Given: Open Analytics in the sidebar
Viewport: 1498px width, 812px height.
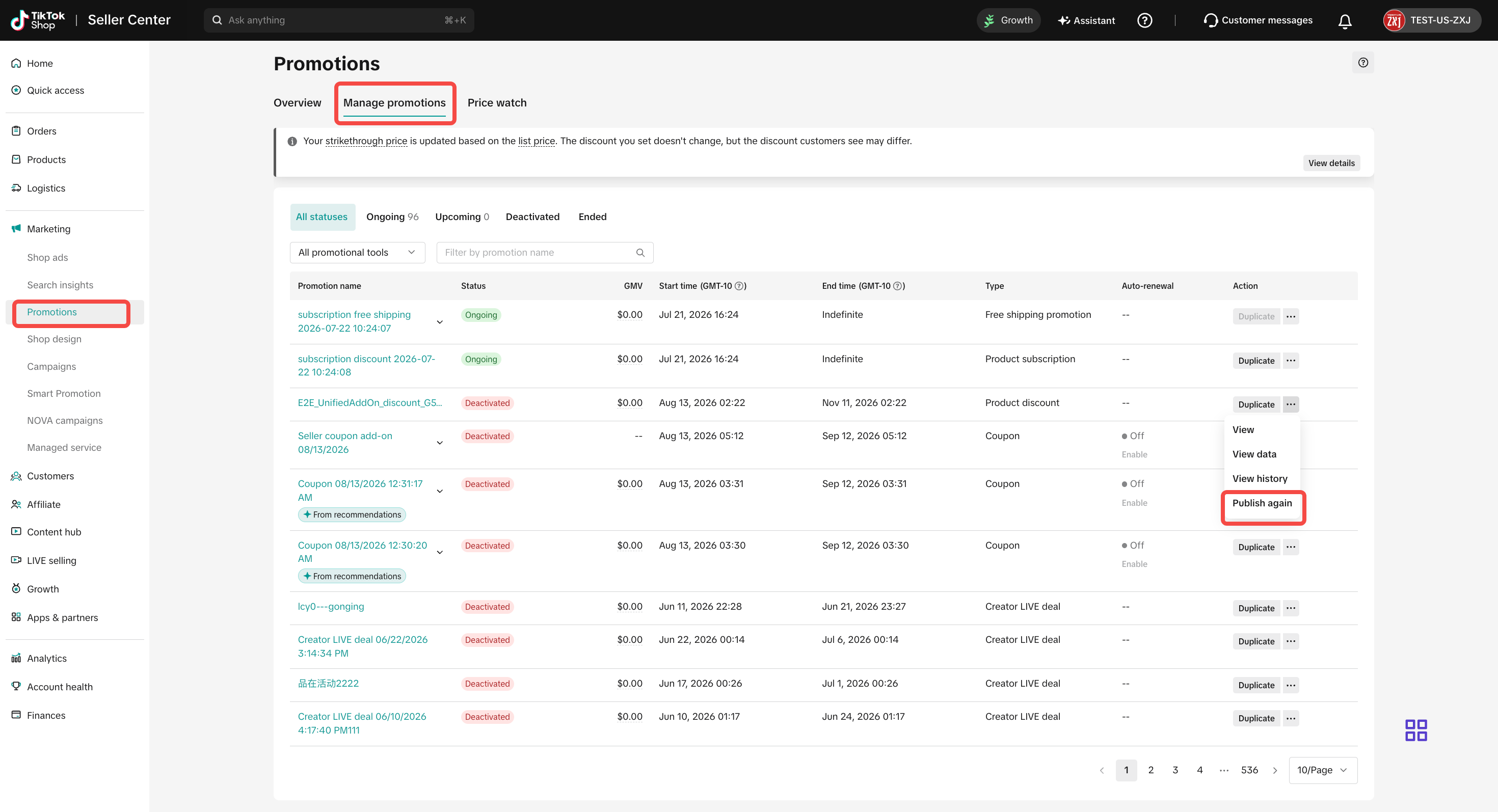Looking at the screenshot, I should [46, 659].
